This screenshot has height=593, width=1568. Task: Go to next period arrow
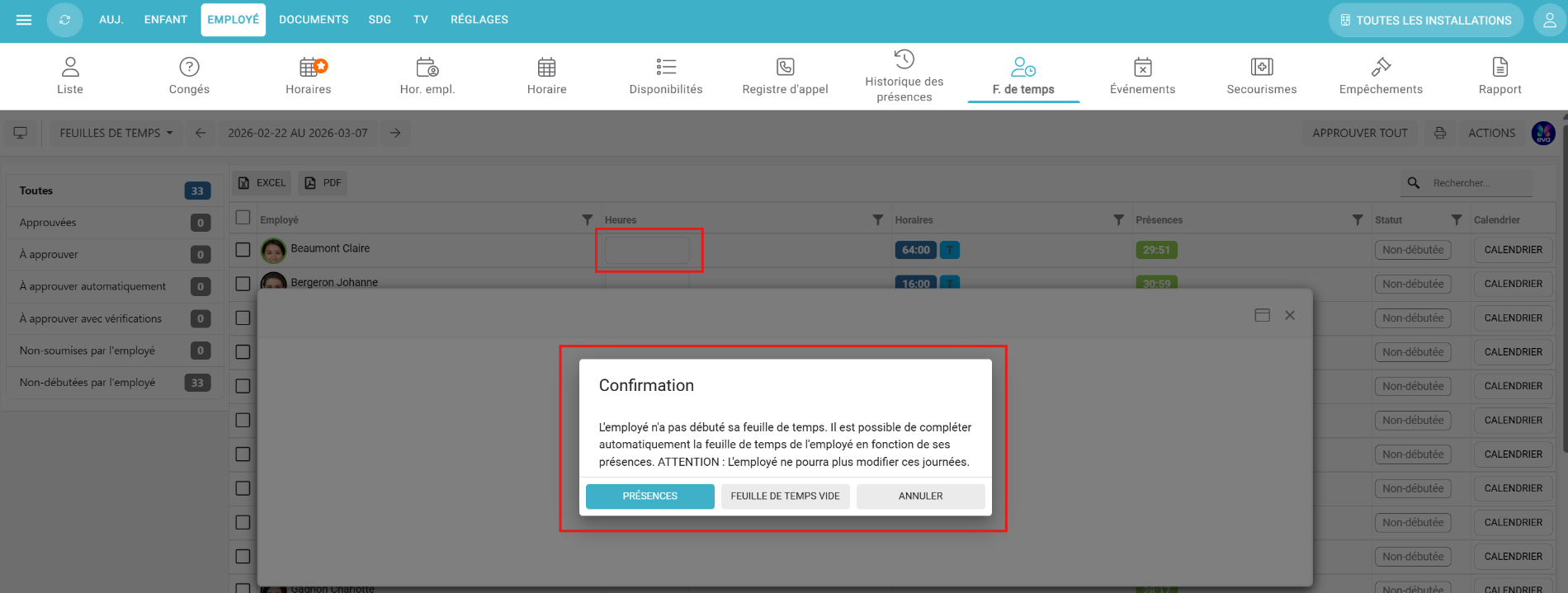click(395, 133)
